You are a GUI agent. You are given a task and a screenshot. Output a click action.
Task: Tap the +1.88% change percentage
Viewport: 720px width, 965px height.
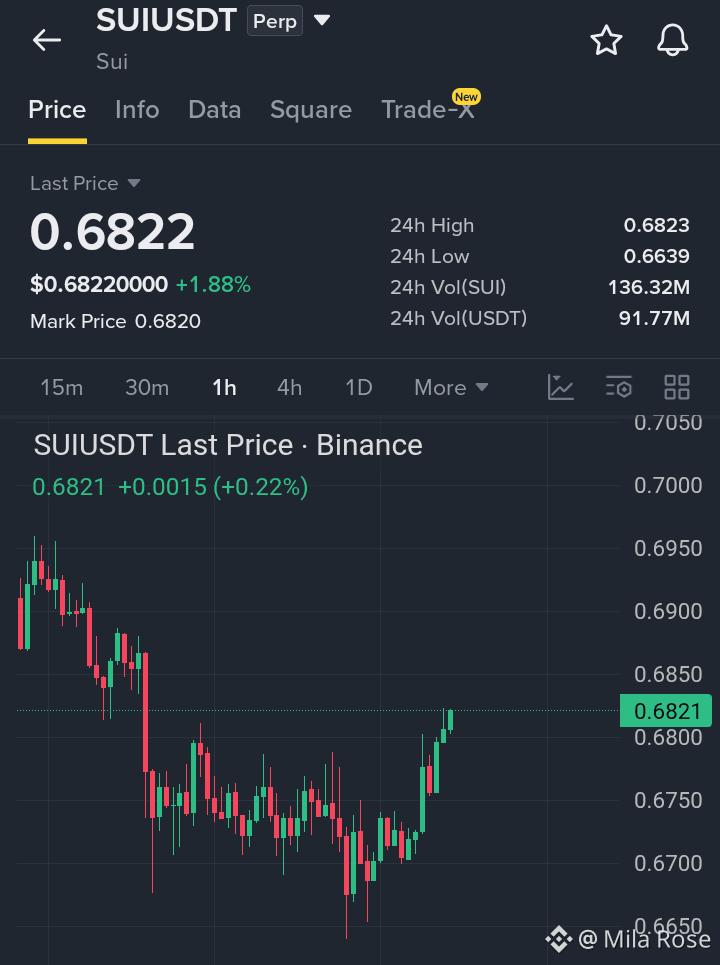coord(214,284)
